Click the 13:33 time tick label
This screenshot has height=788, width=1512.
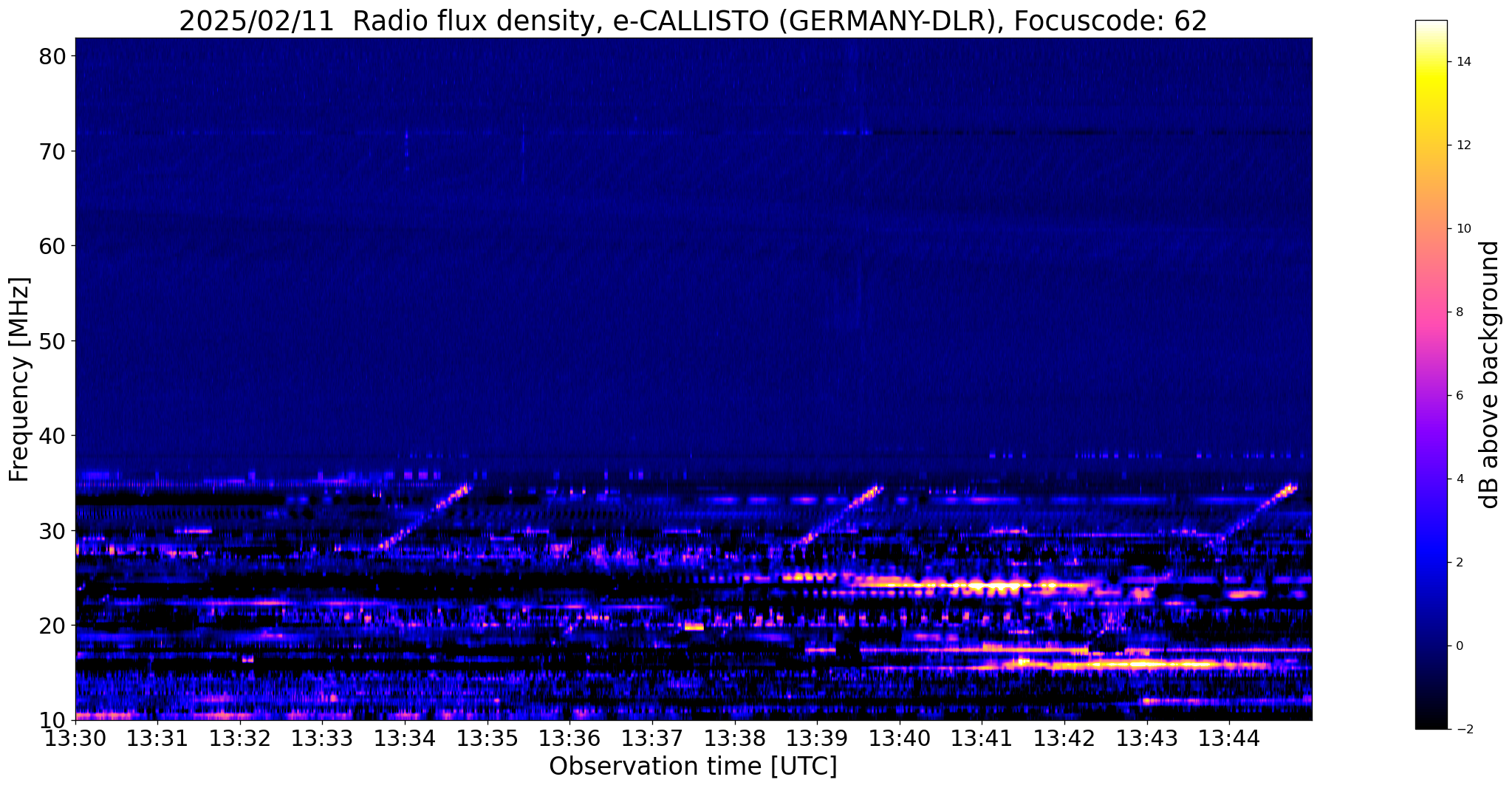click(323, 738)
